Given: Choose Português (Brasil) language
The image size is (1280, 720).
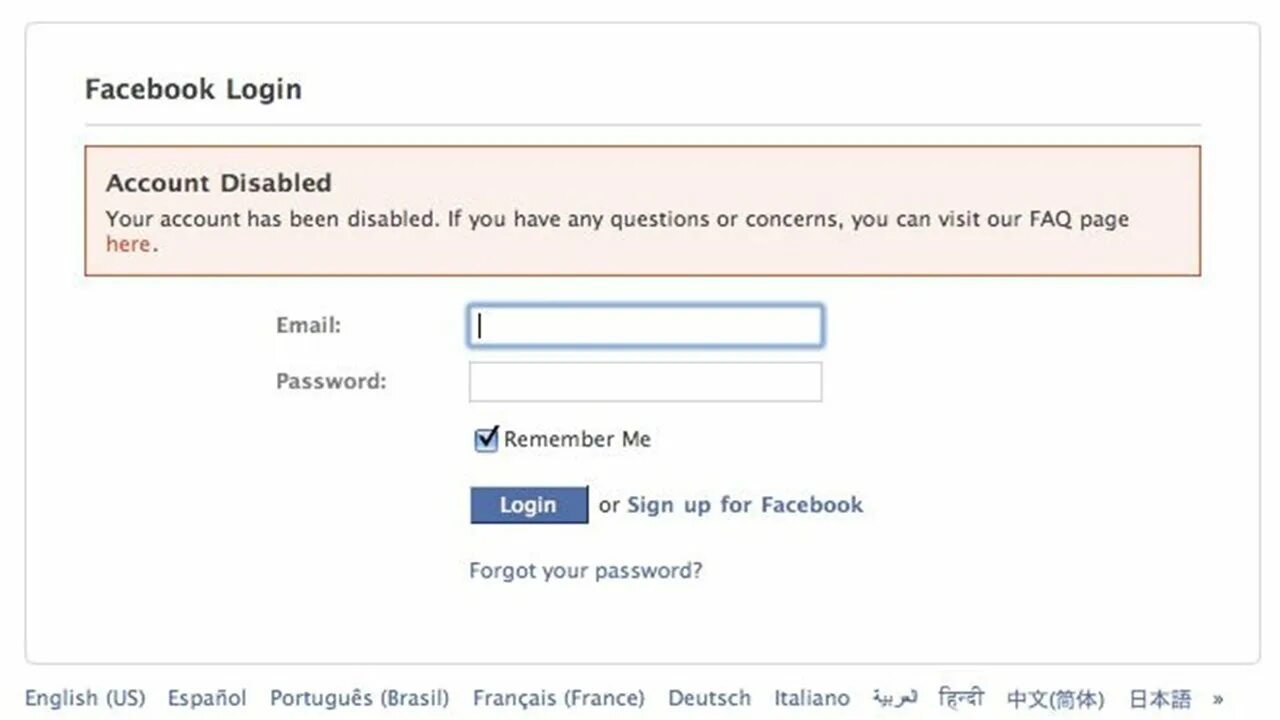Looking at the screenshot, I should click(x=360, y=698).
